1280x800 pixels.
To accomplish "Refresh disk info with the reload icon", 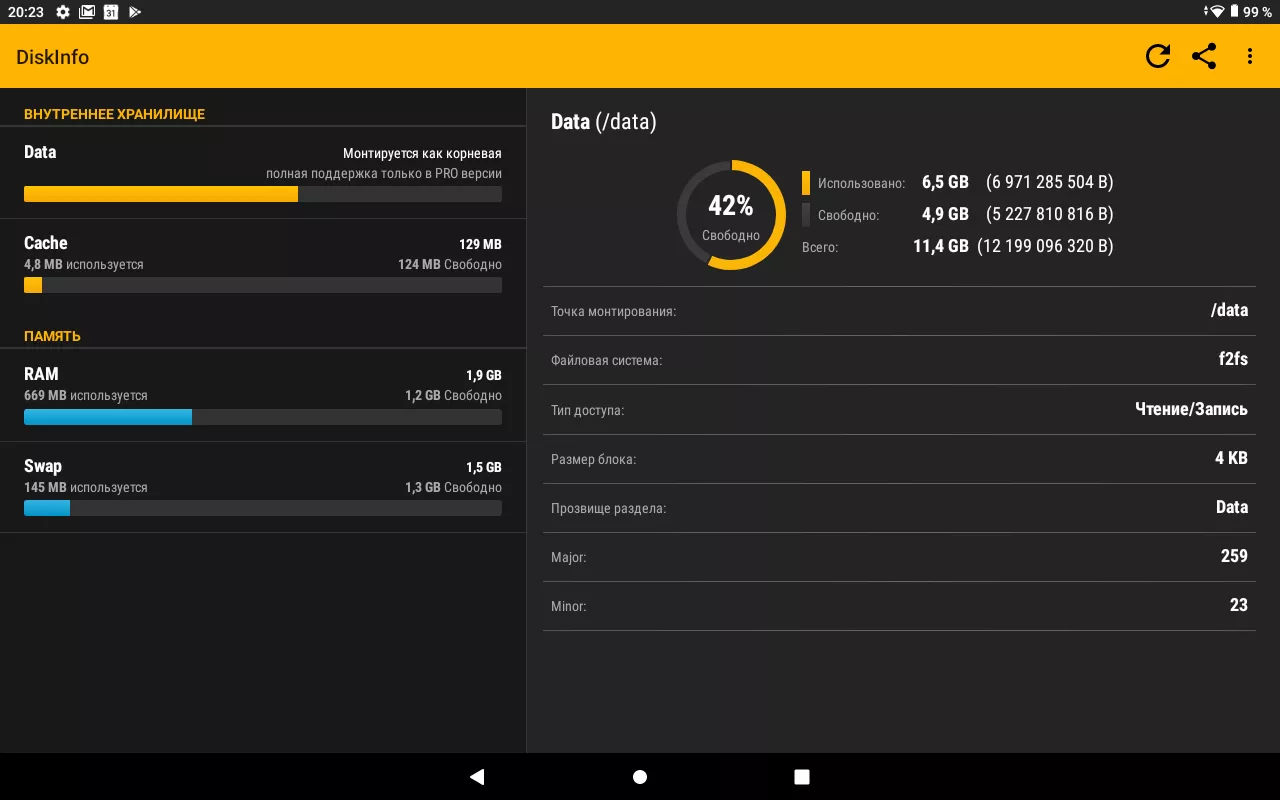I will pyautogui.click(x=1158, y=56).
